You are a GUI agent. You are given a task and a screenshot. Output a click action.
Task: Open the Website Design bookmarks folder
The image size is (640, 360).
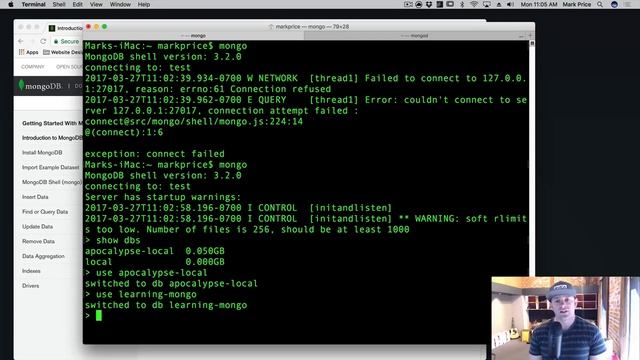[x=62, y=52]
